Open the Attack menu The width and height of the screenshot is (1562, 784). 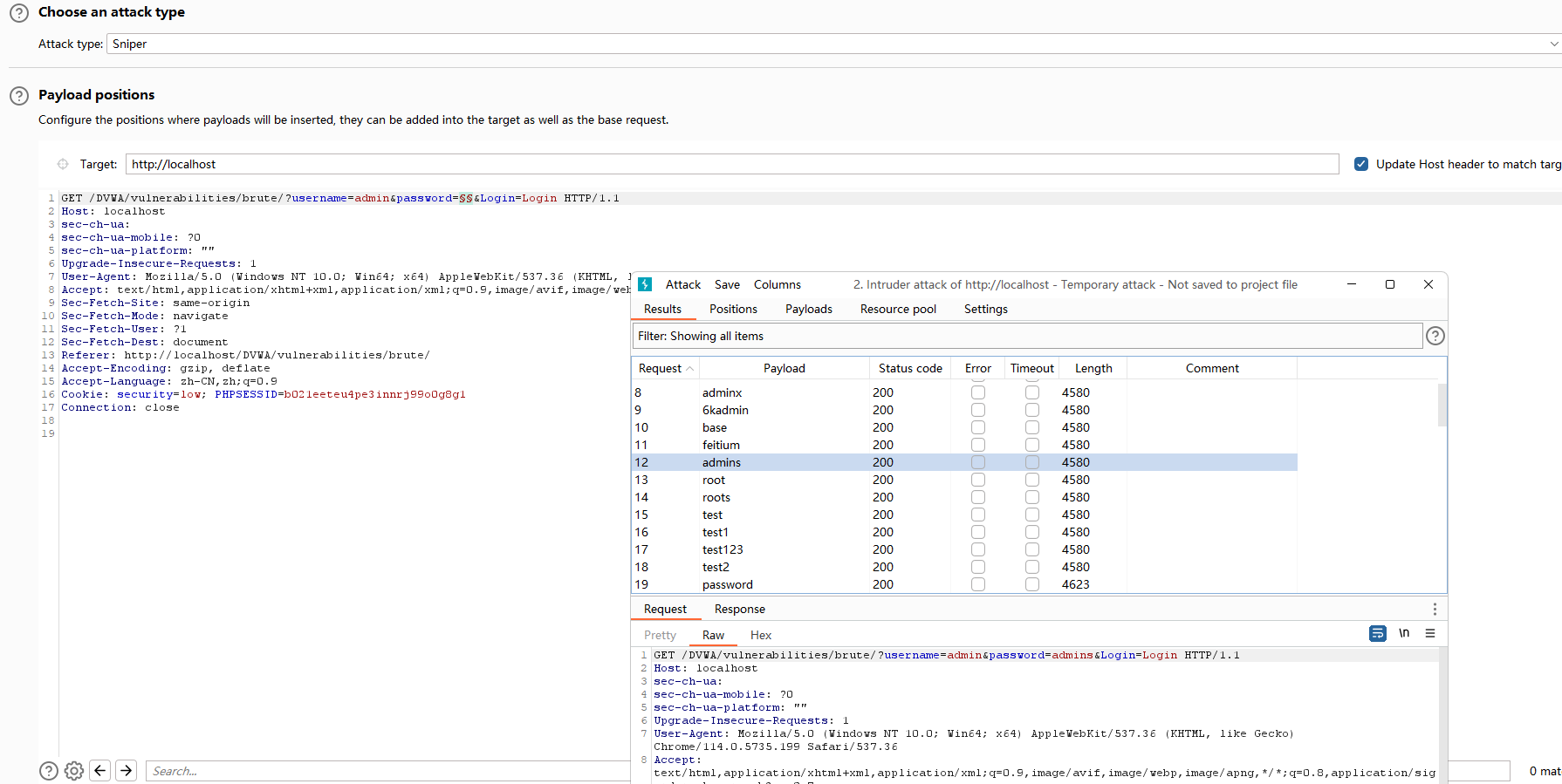pos(683,284)
